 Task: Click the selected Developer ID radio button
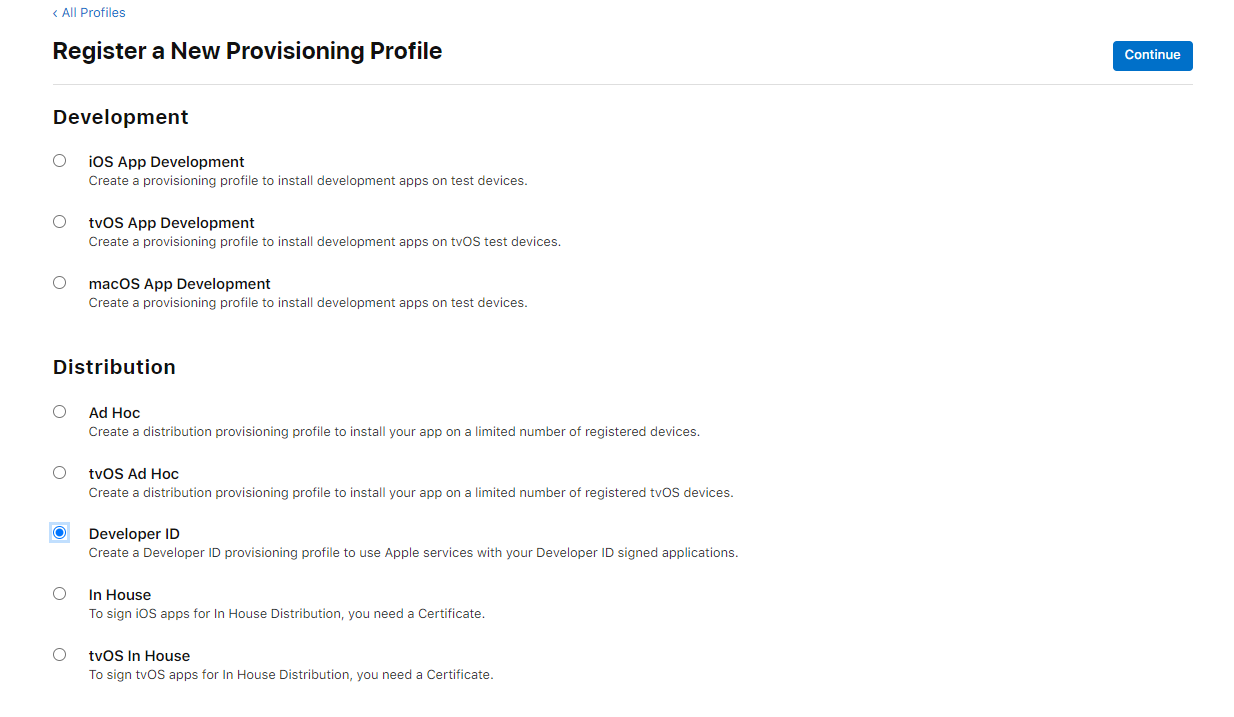point(60,533)
